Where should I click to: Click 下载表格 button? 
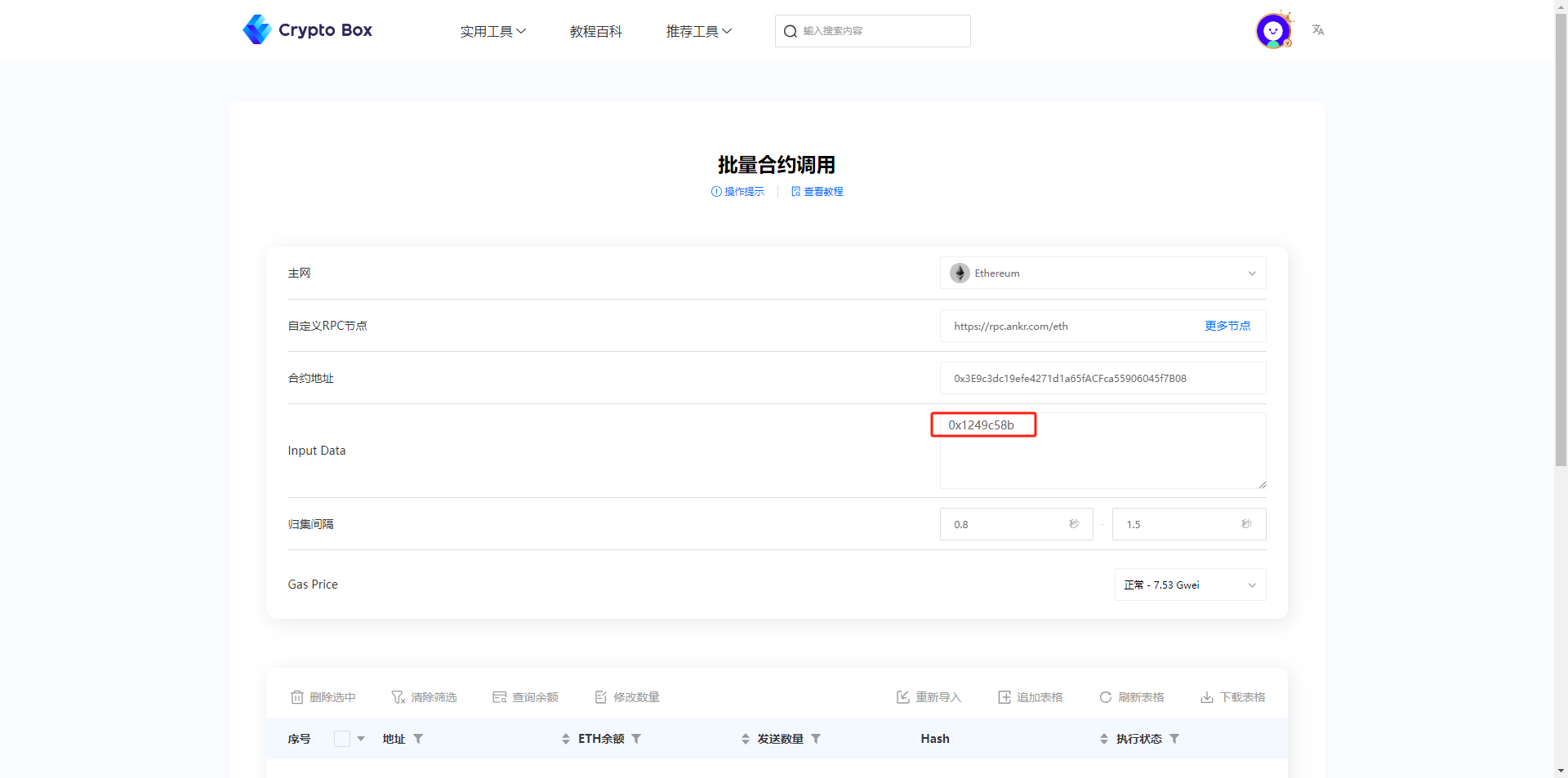pos(1233,697)
